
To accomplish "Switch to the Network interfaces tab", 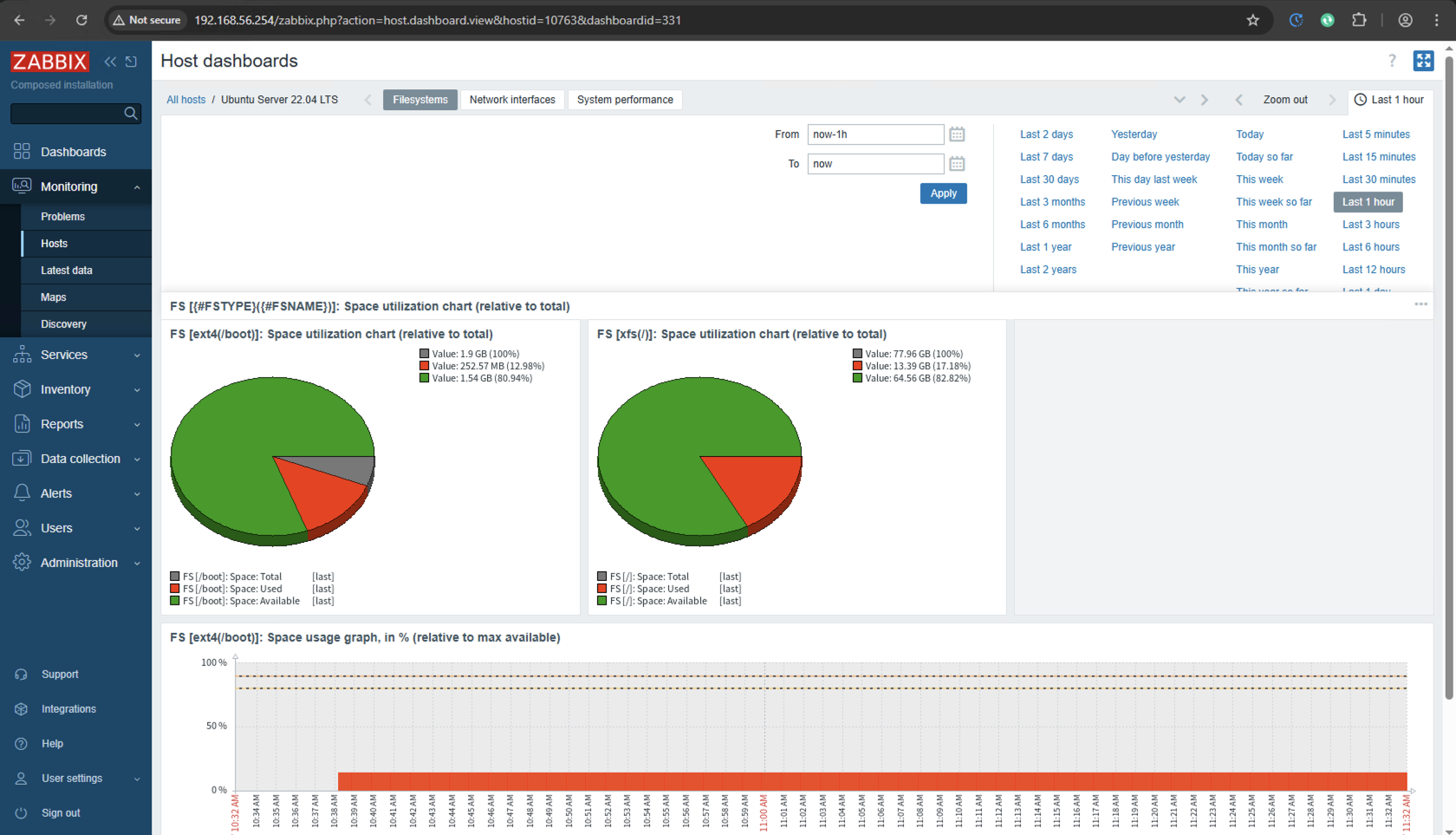I will 512,100.
